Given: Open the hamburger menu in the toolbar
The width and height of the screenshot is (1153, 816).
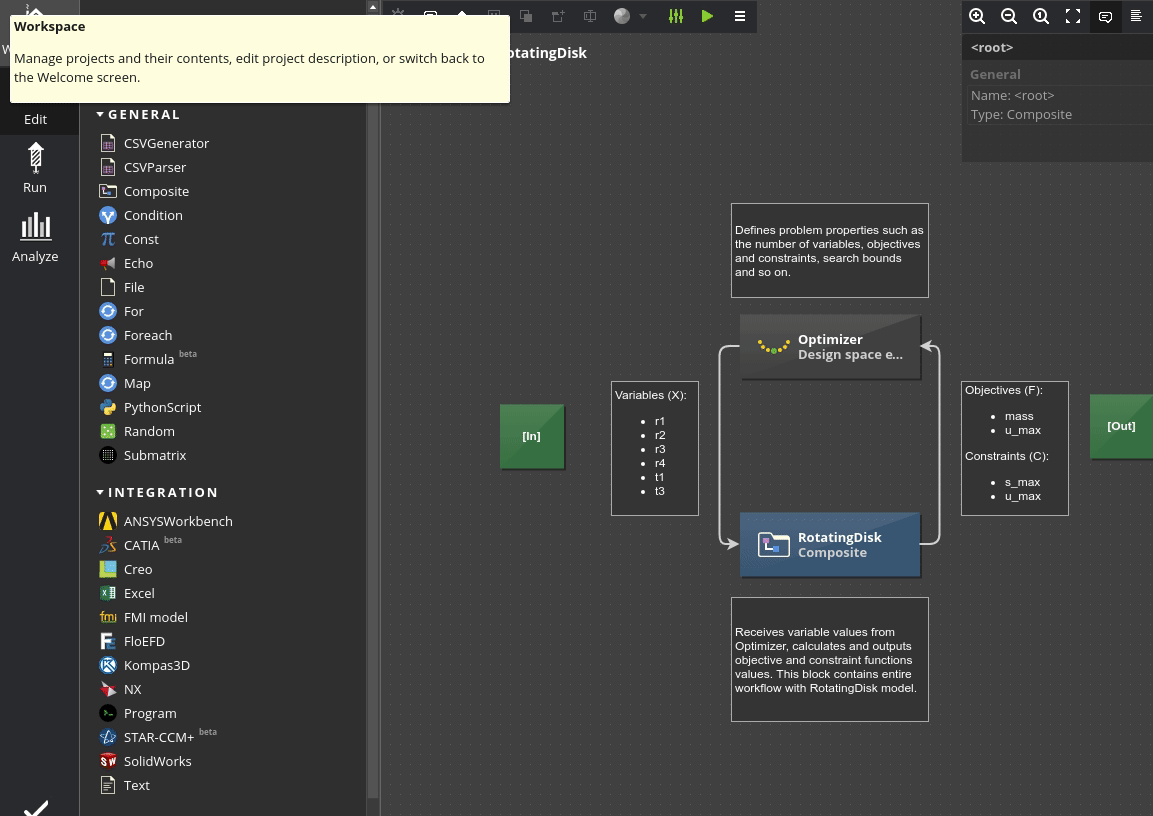Looking at the screenshot, I should (x=740, y=16).
